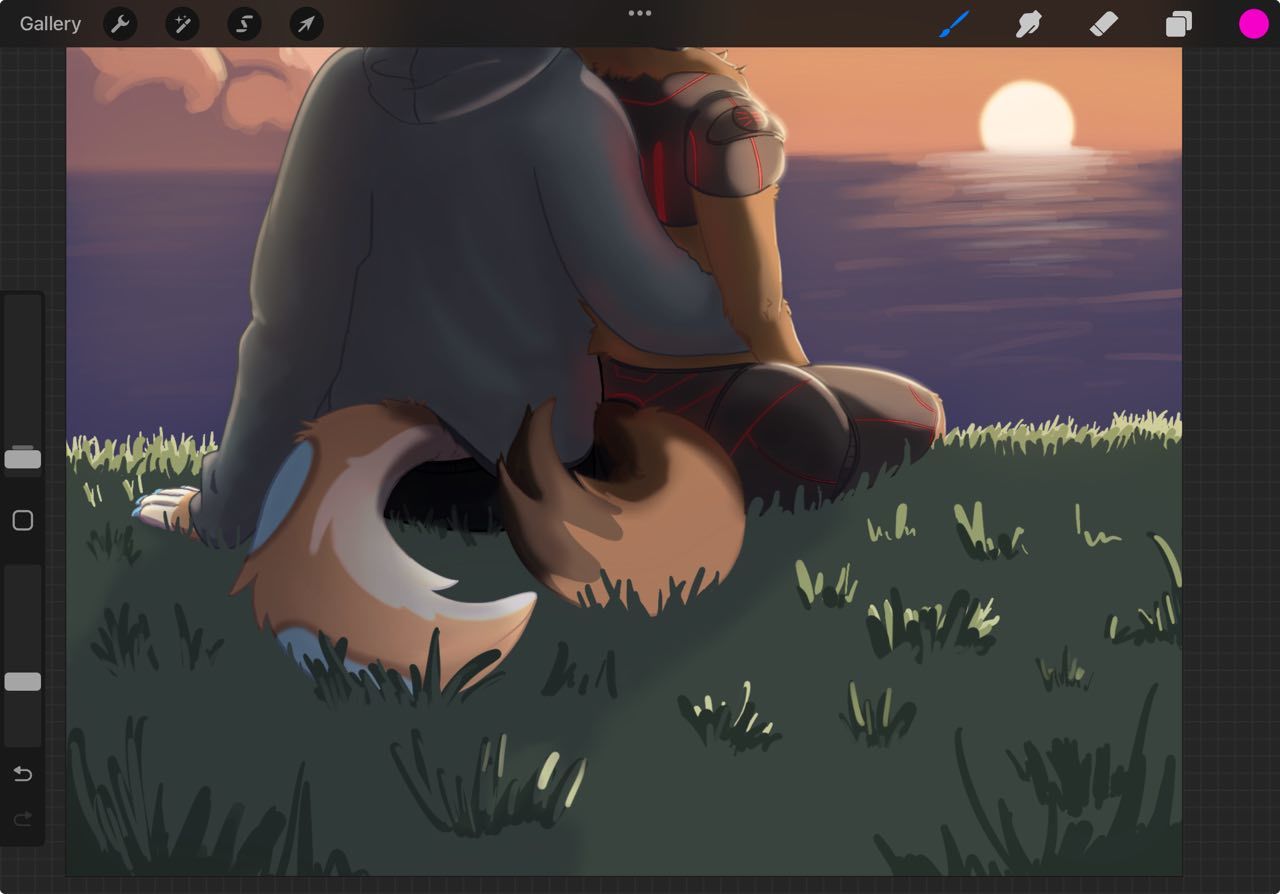Click the brush opacity slider handle
Image resolution: width=1280 pixels, height=894 pixels.
tap(23, 682)
